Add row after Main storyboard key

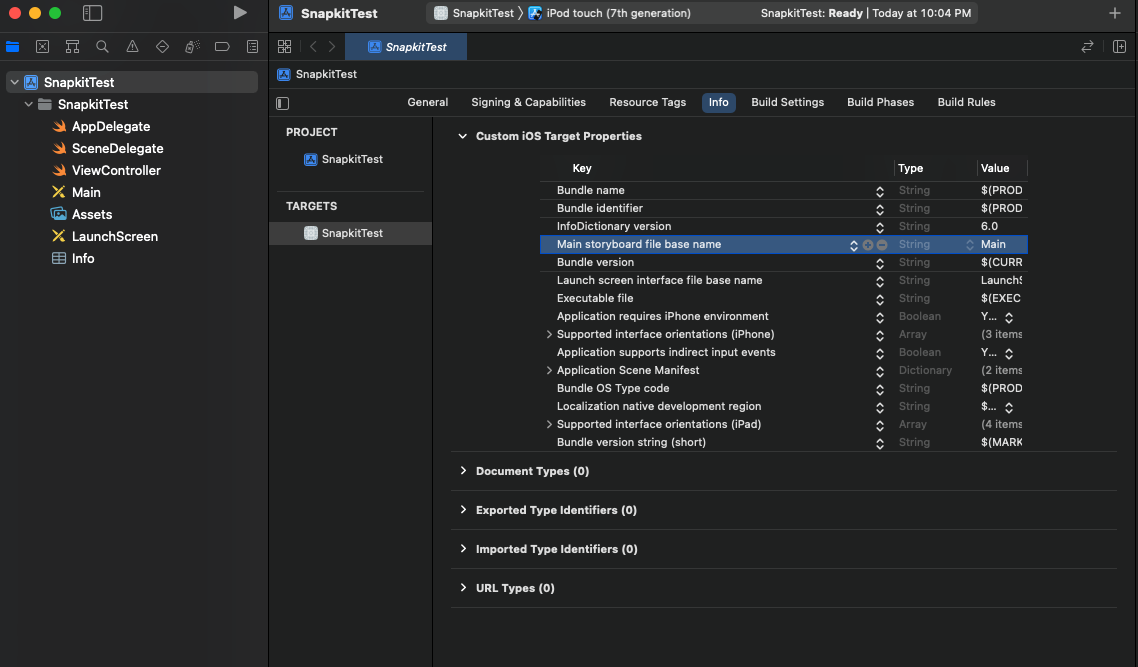pos(868,245)
